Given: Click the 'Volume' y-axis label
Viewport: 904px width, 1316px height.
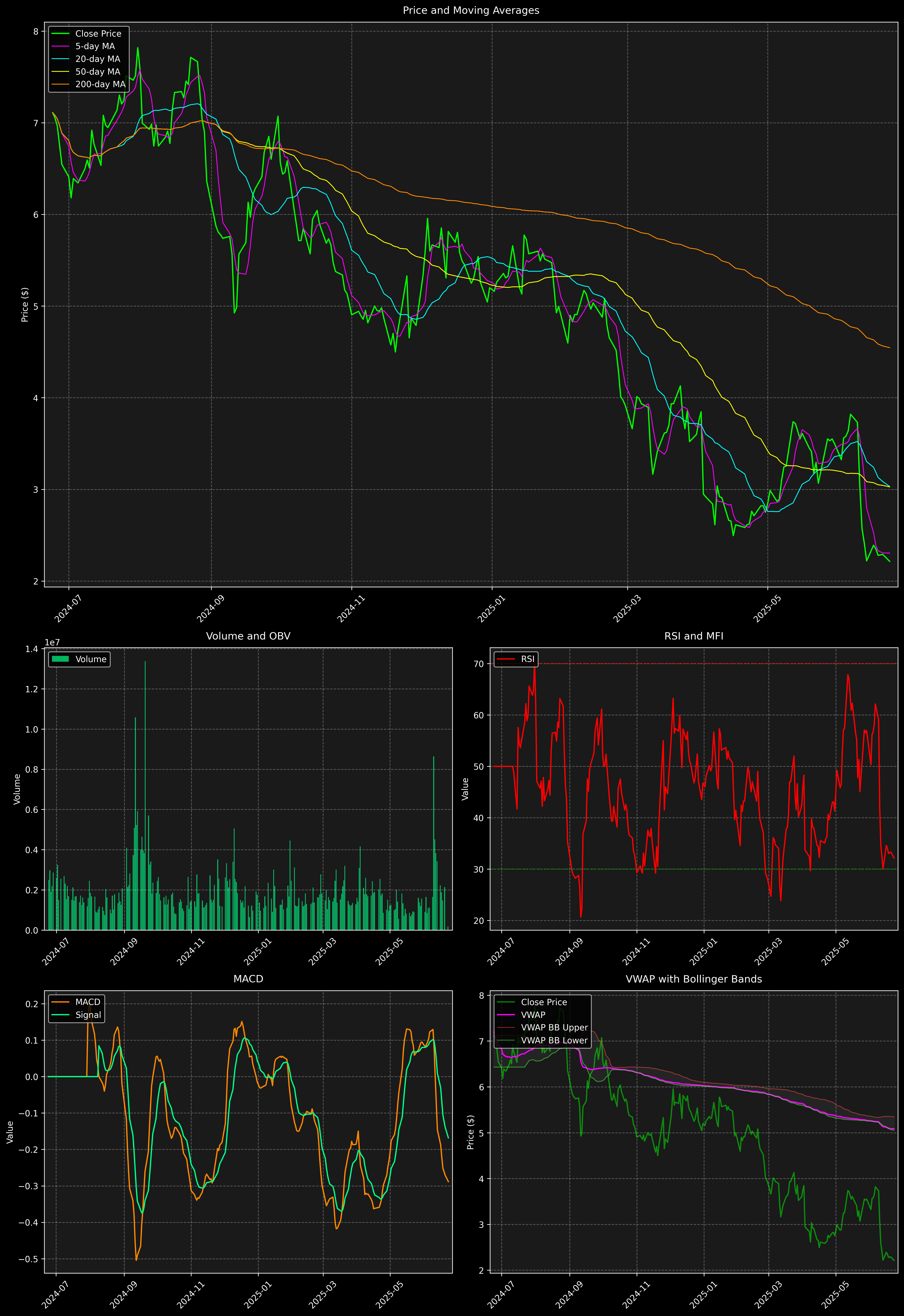Looking at the screenshot, I should [x=17, y=789].
